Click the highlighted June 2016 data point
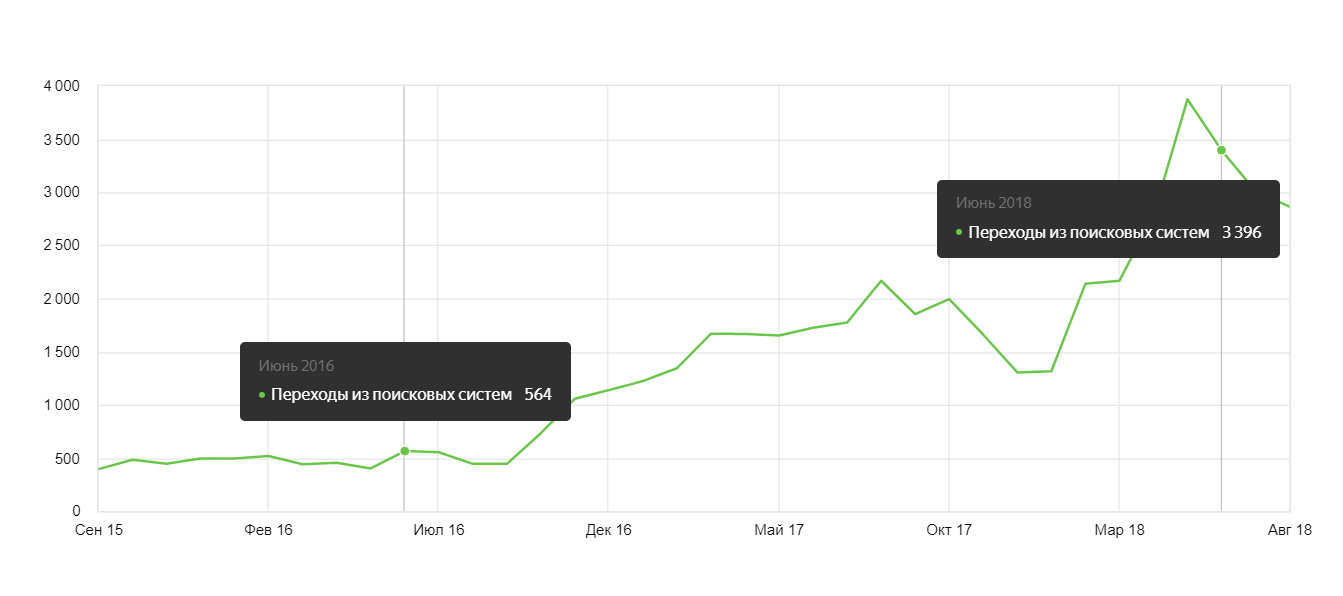Image resolution: width=1343 pixels, height=596 pixels. click(x=404, y=451)
